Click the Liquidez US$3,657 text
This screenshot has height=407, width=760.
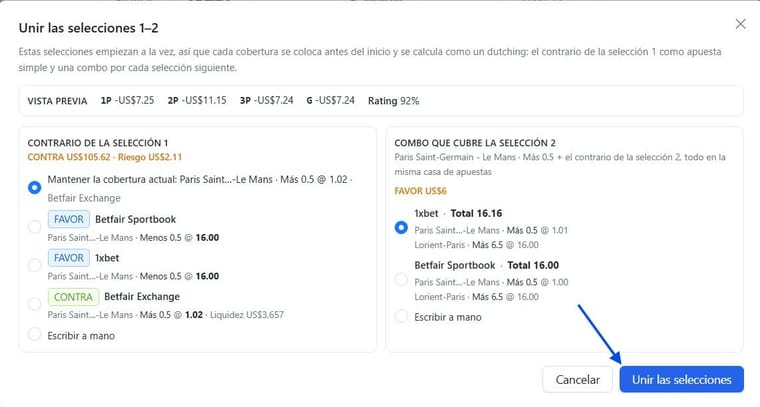pyautogui.click(x=247, y=315)
